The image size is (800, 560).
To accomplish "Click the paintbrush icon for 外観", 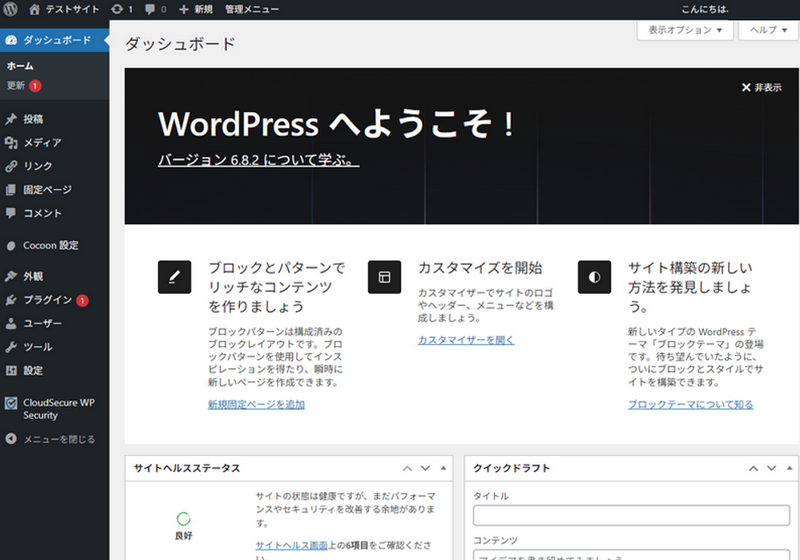I will click(x=11, y=276).
